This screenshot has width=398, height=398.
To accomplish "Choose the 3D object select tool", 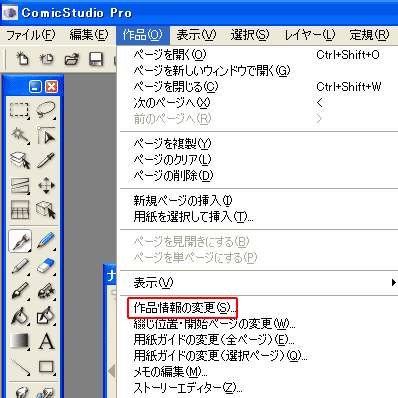I will [46, 210].
